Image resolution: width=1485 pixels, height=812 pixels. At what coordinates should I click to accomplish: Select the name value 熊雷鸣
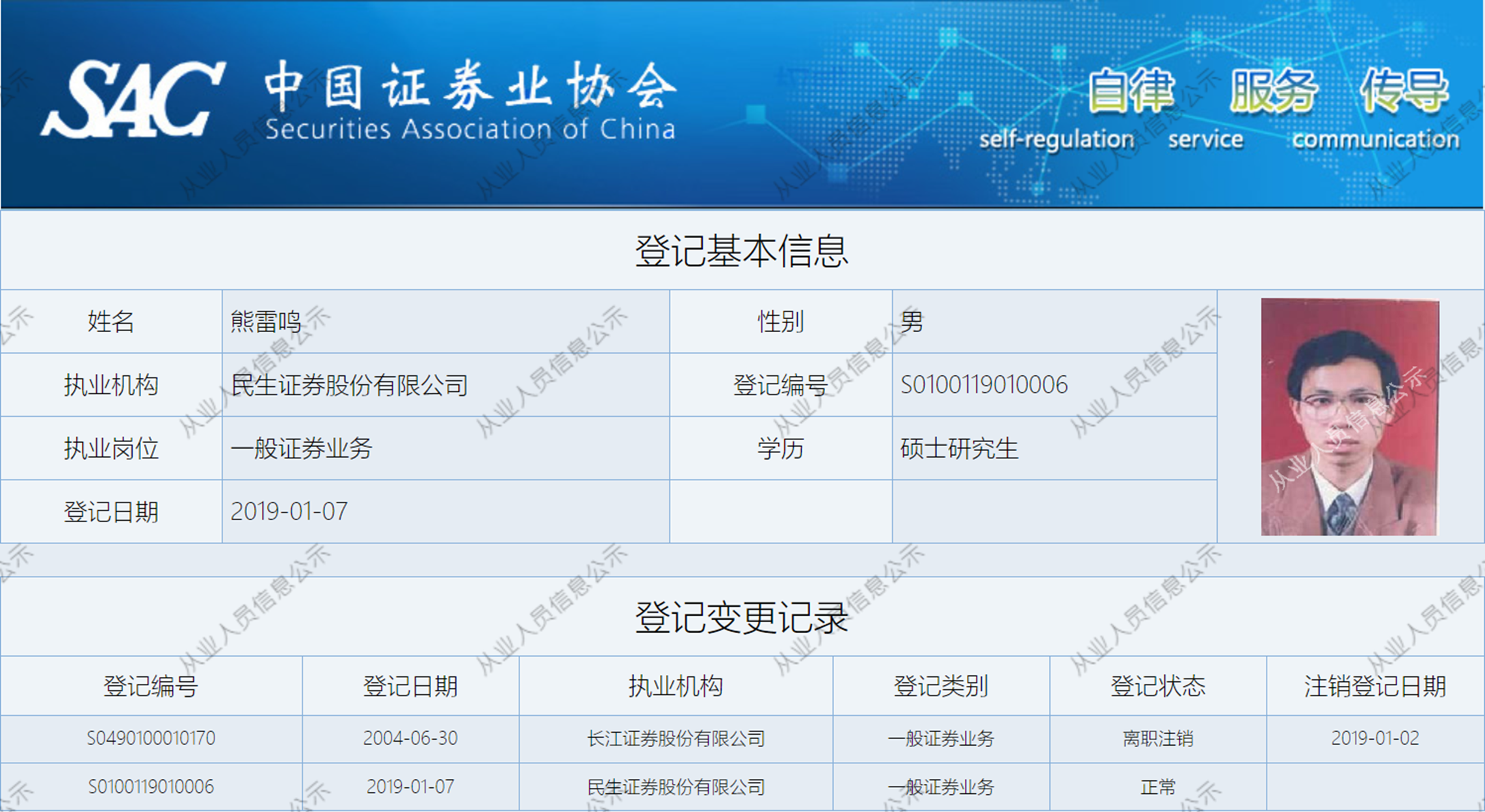tap(265, 322)
